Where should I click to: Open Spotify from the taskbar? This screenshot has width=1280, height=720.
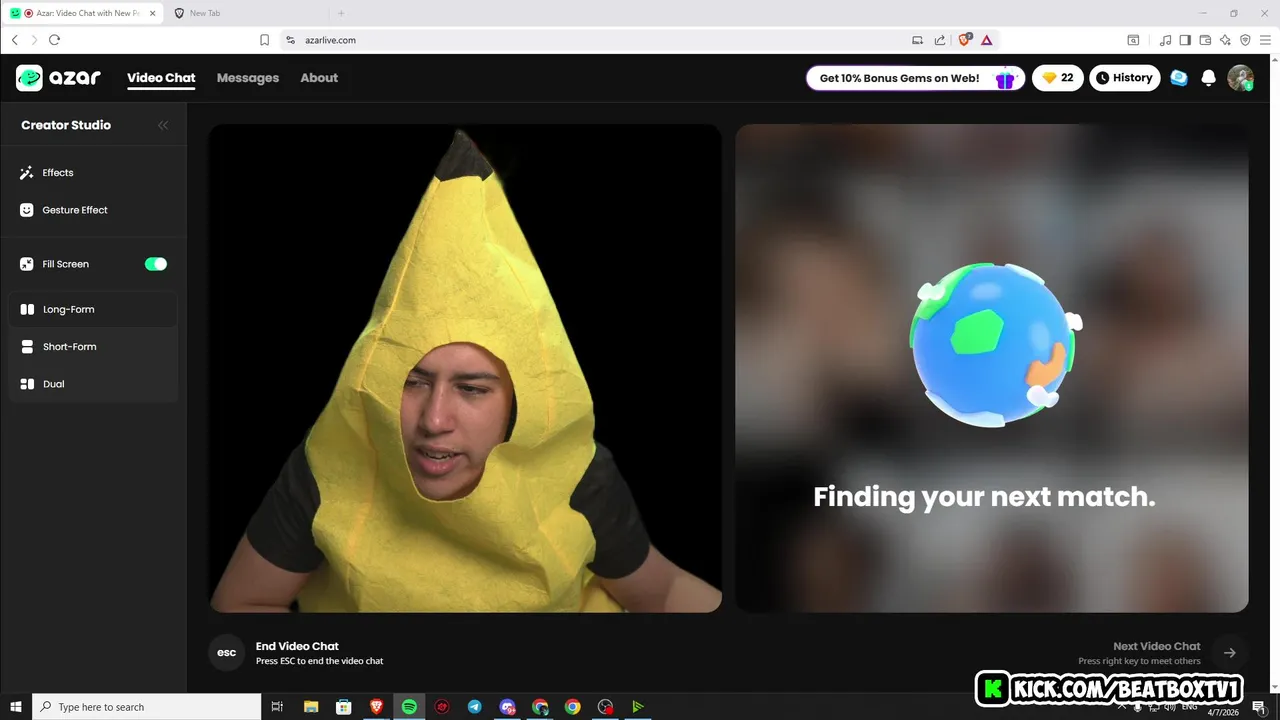409,707
